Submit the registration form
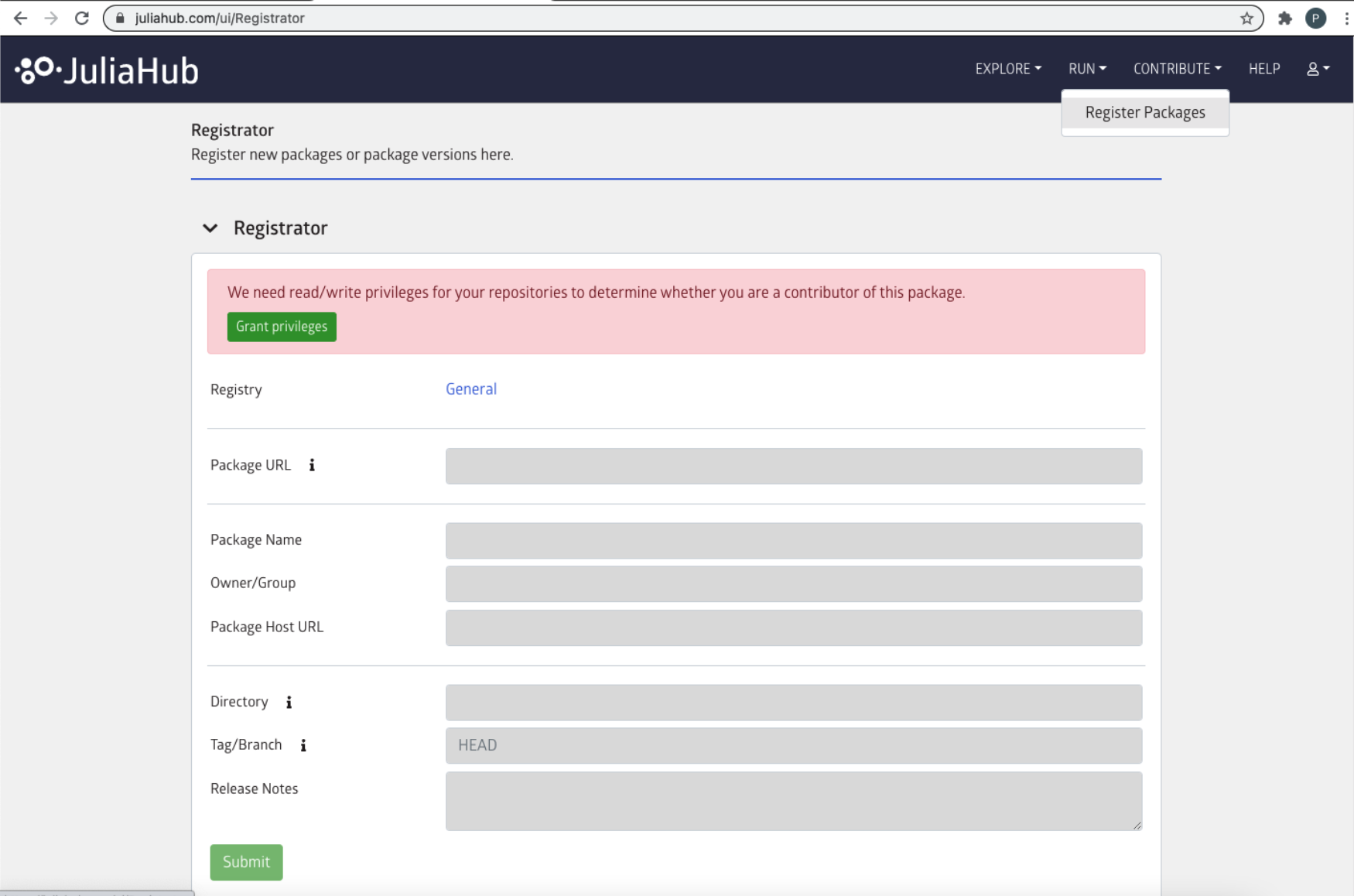1354x896 pixels. point(246,862)
